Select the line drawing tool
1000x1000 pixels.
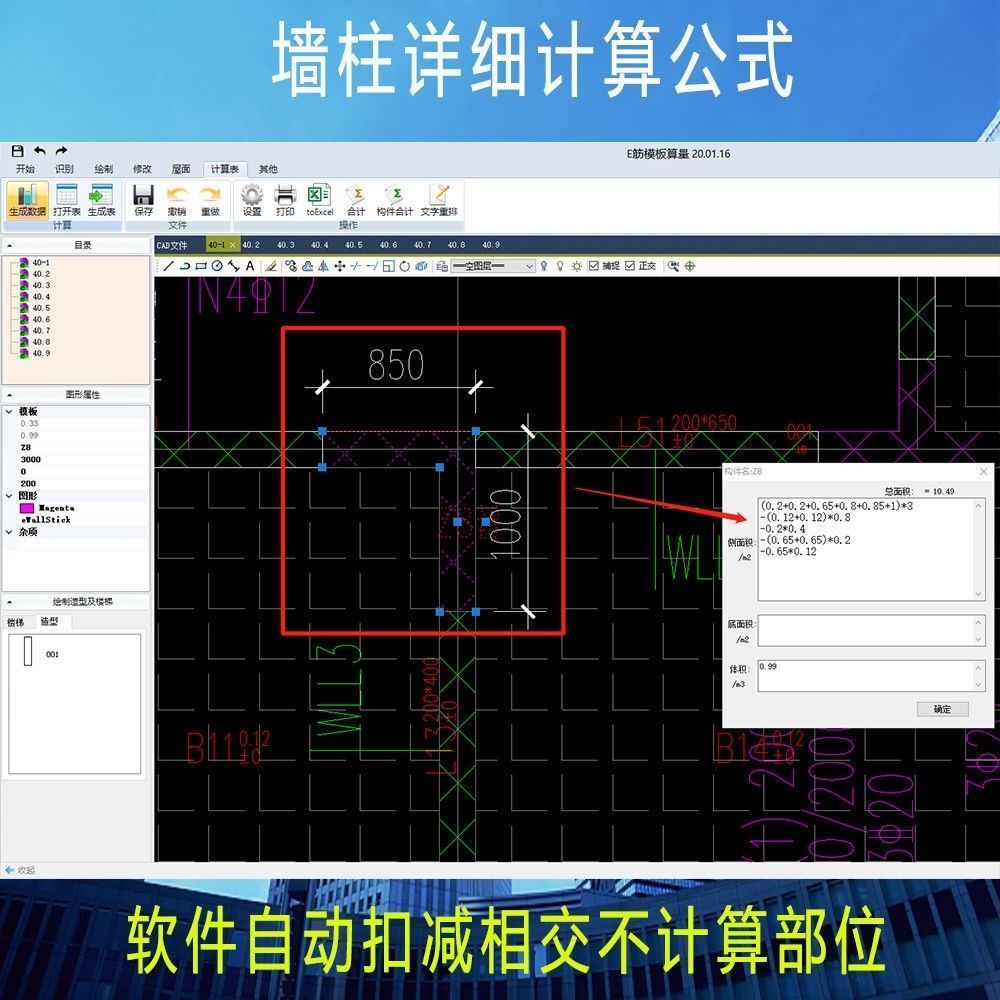pos(168,266)
